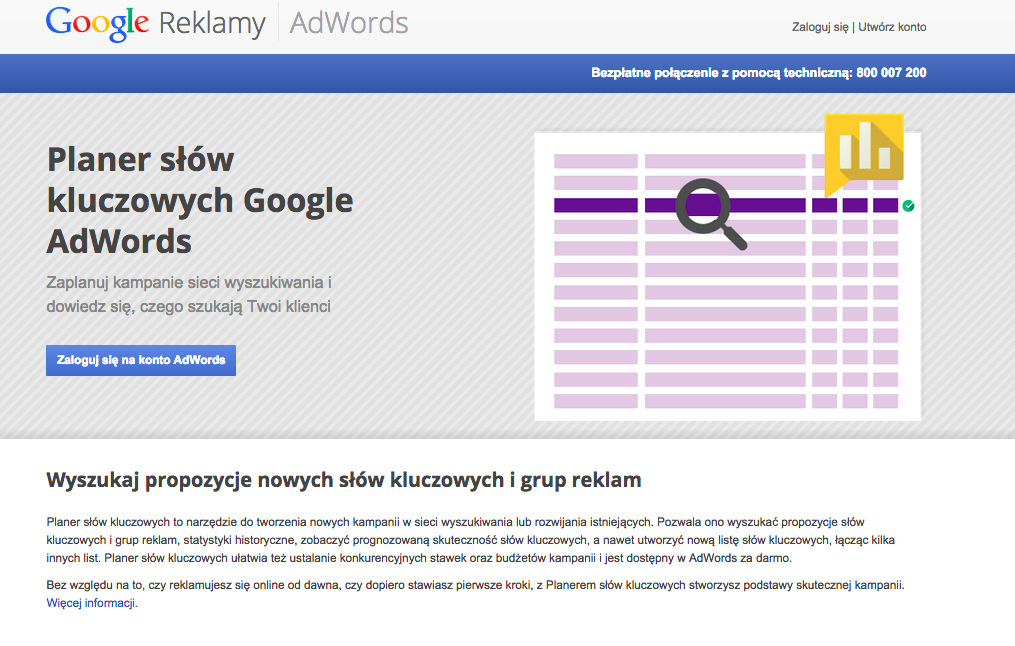Image resolution: width=1015 pixels, height=646 pixels.
Task: Click the paragraph starting "Bez względu na to"
Action: coord(475,585)
